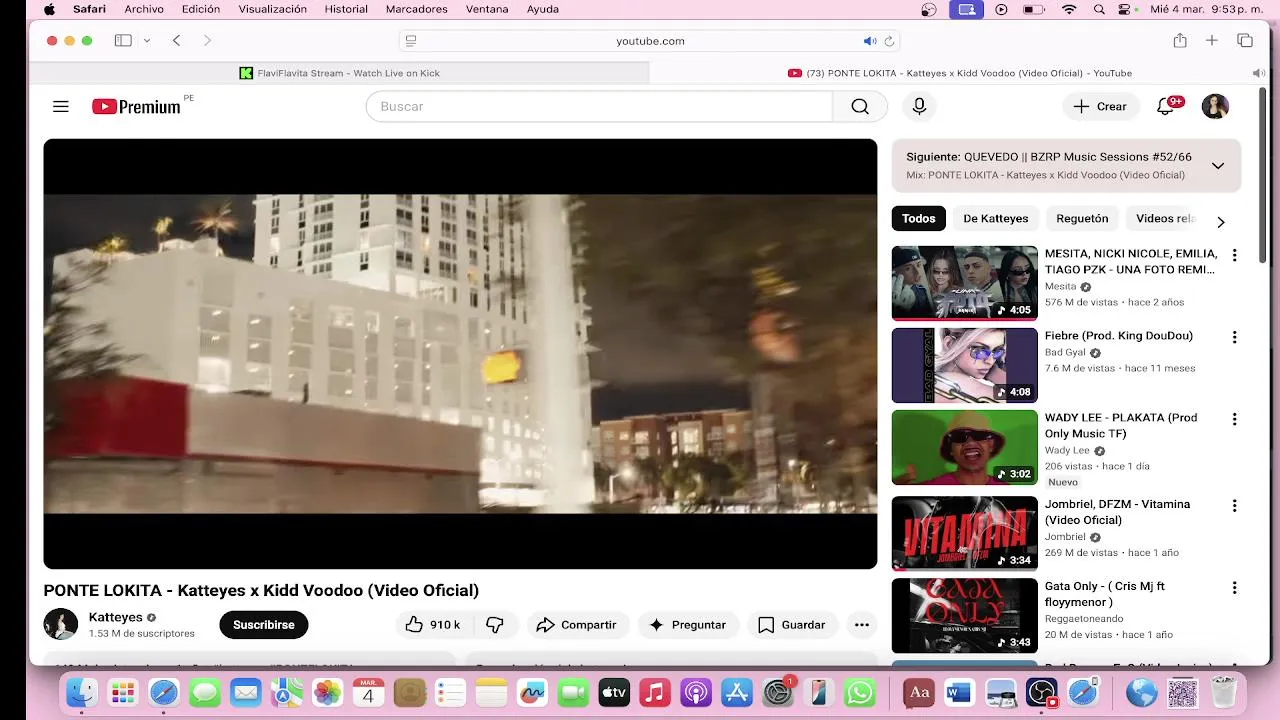
Task: Switch to FlaviFlavita Stream Kick tab
Action: point(339,73)
